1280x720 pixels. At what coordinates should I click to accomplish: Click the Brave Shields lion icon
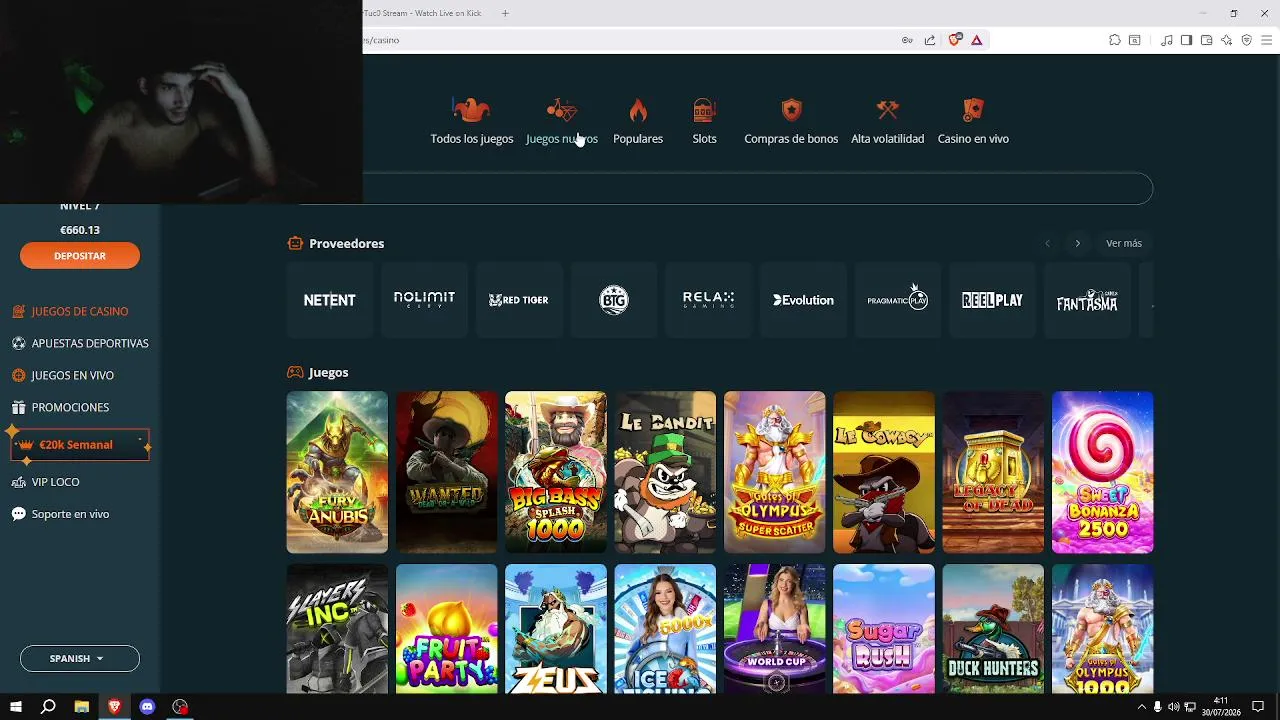click(x=955, y=40)
